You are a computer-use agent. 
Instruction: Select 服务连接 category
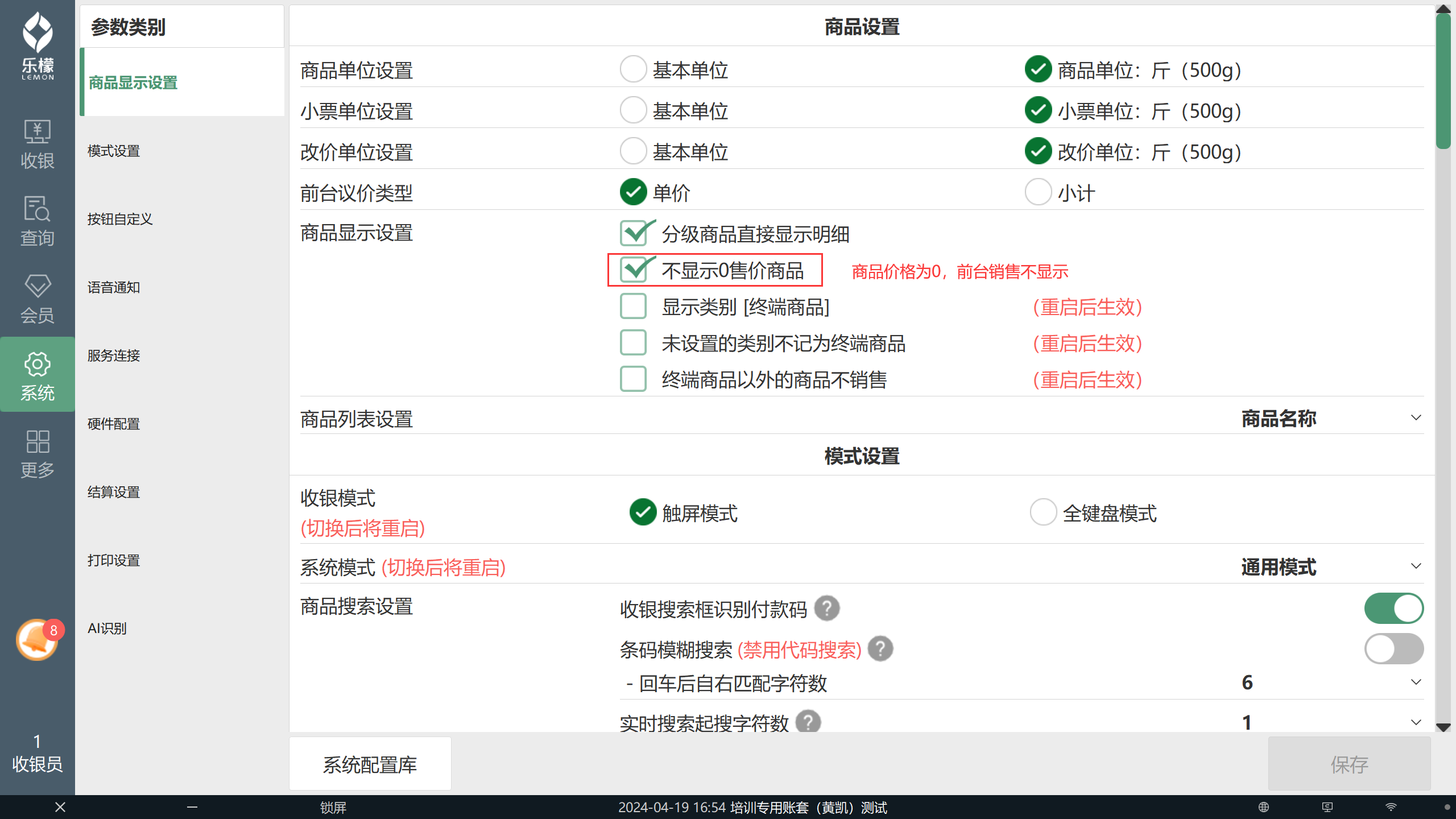click(182, 355)
